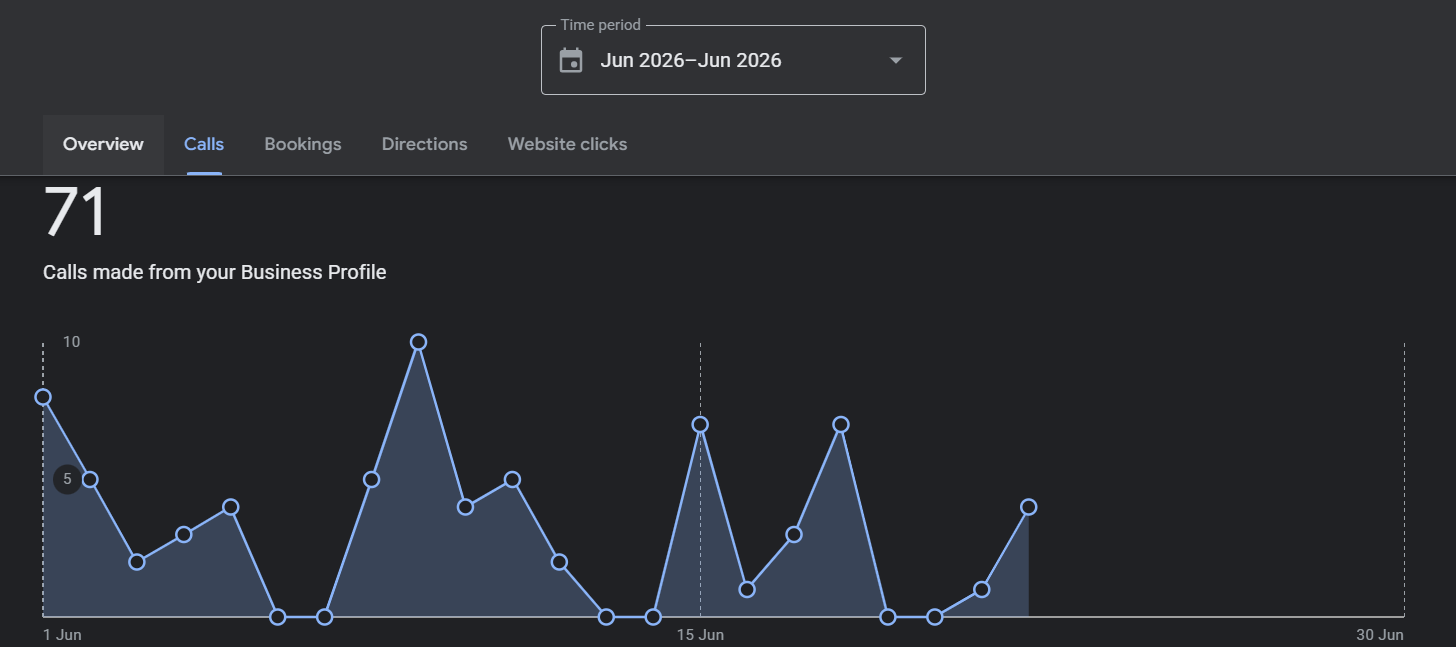Click the circled "5" y-axis label
This screenshot has height=647, width=1456.
[x=67, y=479]
